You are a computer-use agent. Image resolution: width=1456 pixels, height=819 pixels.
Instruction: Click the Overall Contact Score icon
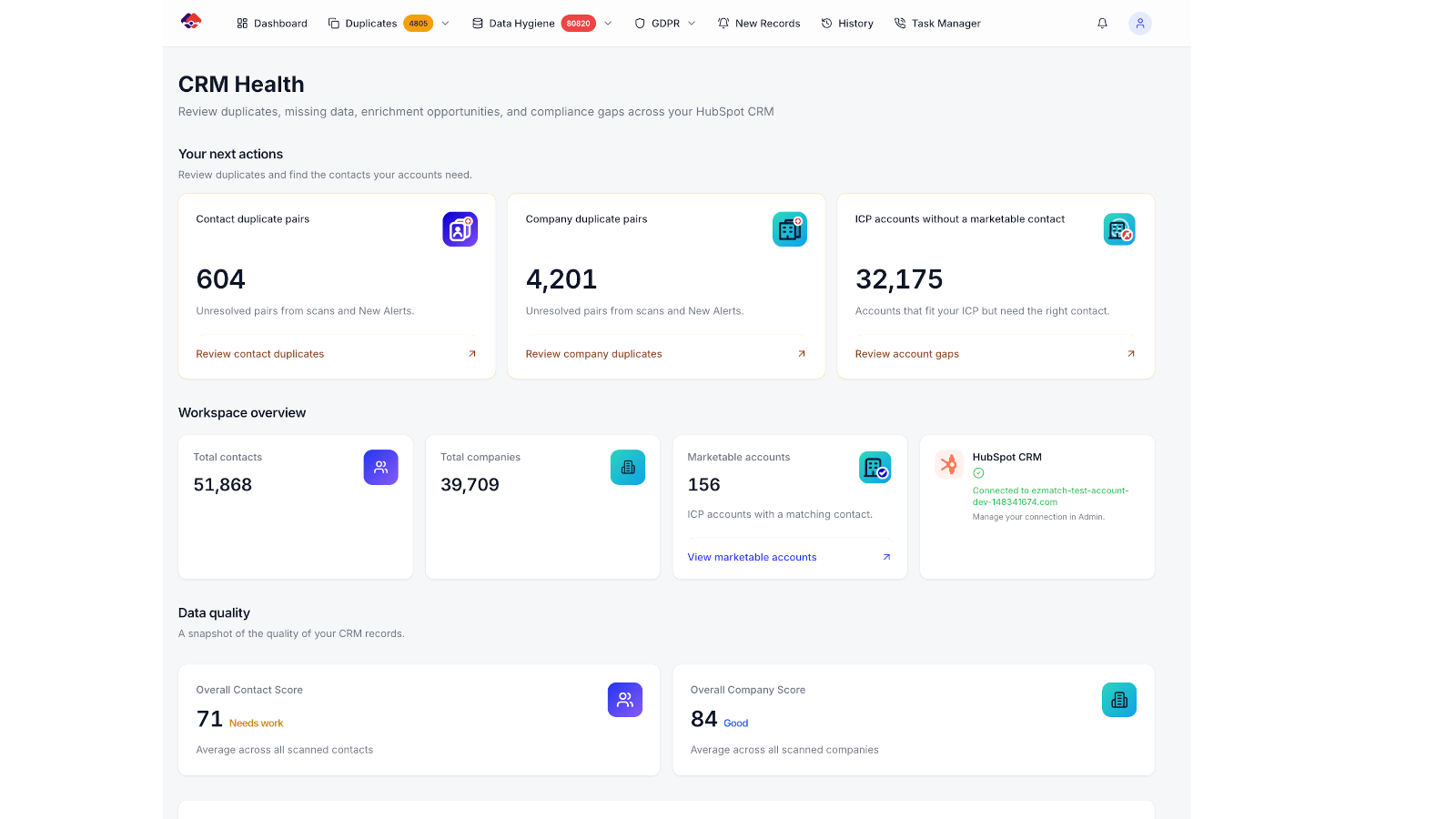point(625,700)
